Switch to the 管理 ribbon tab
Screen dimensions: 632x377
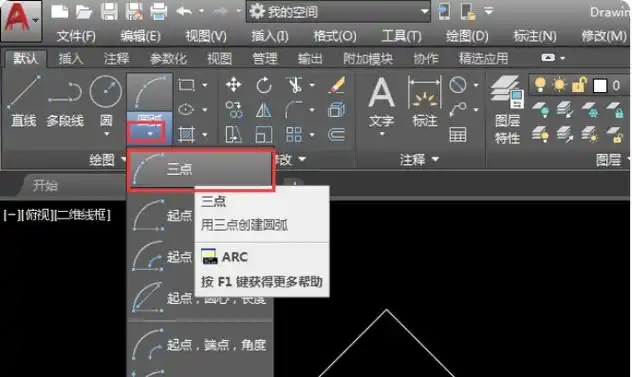click(x=265, y=59)
